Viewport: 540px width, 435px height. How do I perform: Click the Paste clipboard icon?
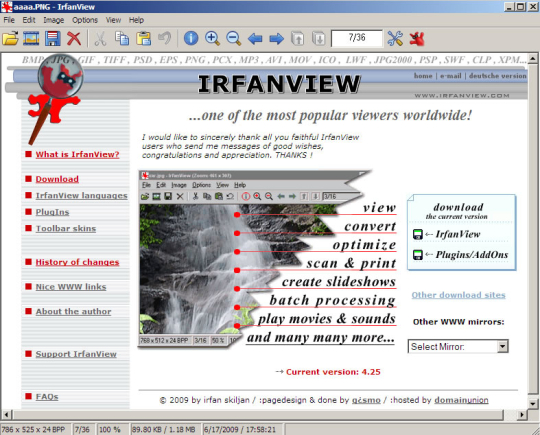pos(143,38)
